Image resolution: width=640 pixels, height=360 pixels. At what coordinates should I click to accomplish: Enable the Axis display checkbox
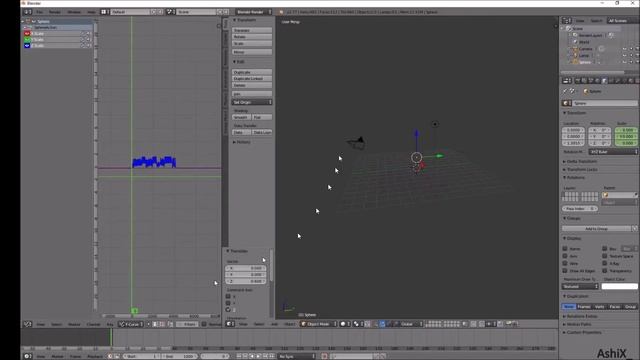565,256
